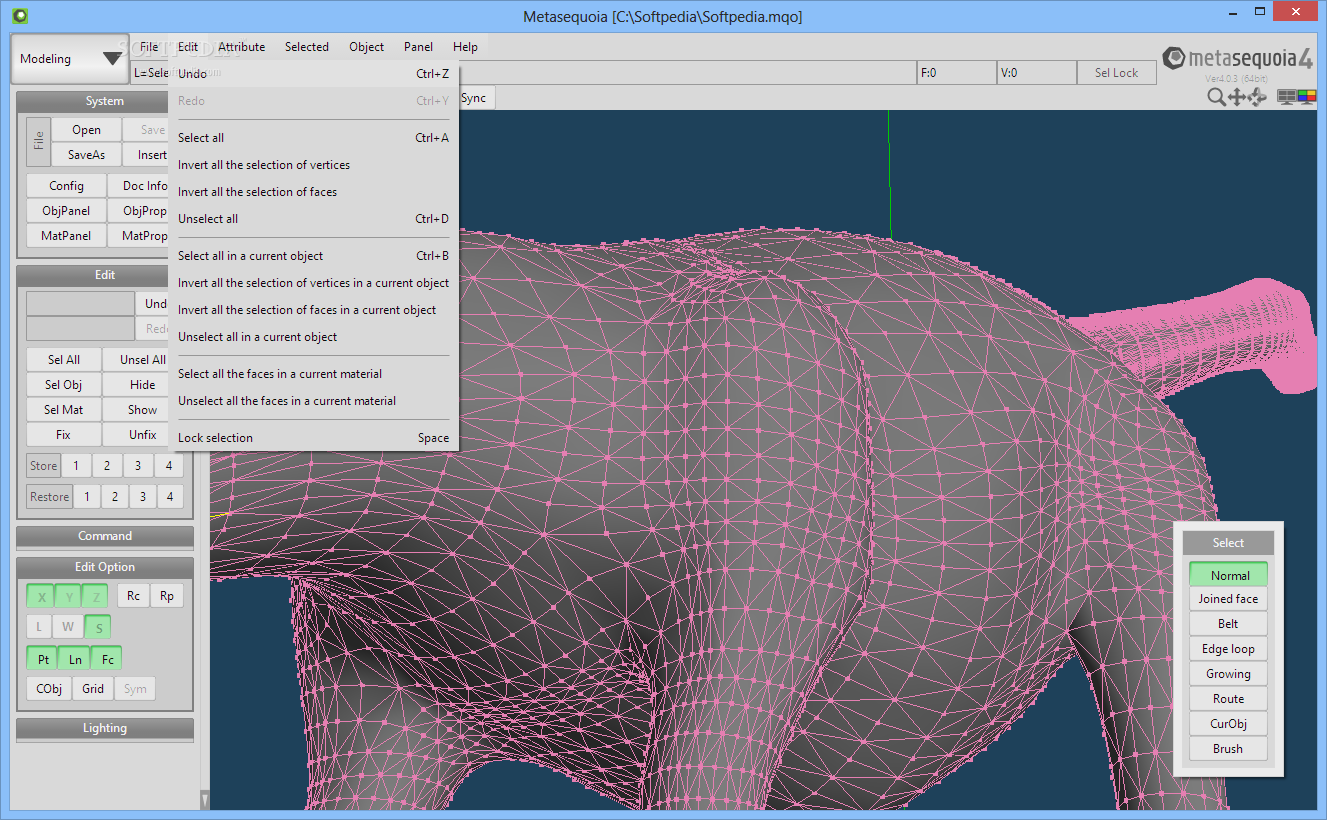1327x820 pixels.
Task: Choose Unselect all menu entry
Action: click(314, 219)
